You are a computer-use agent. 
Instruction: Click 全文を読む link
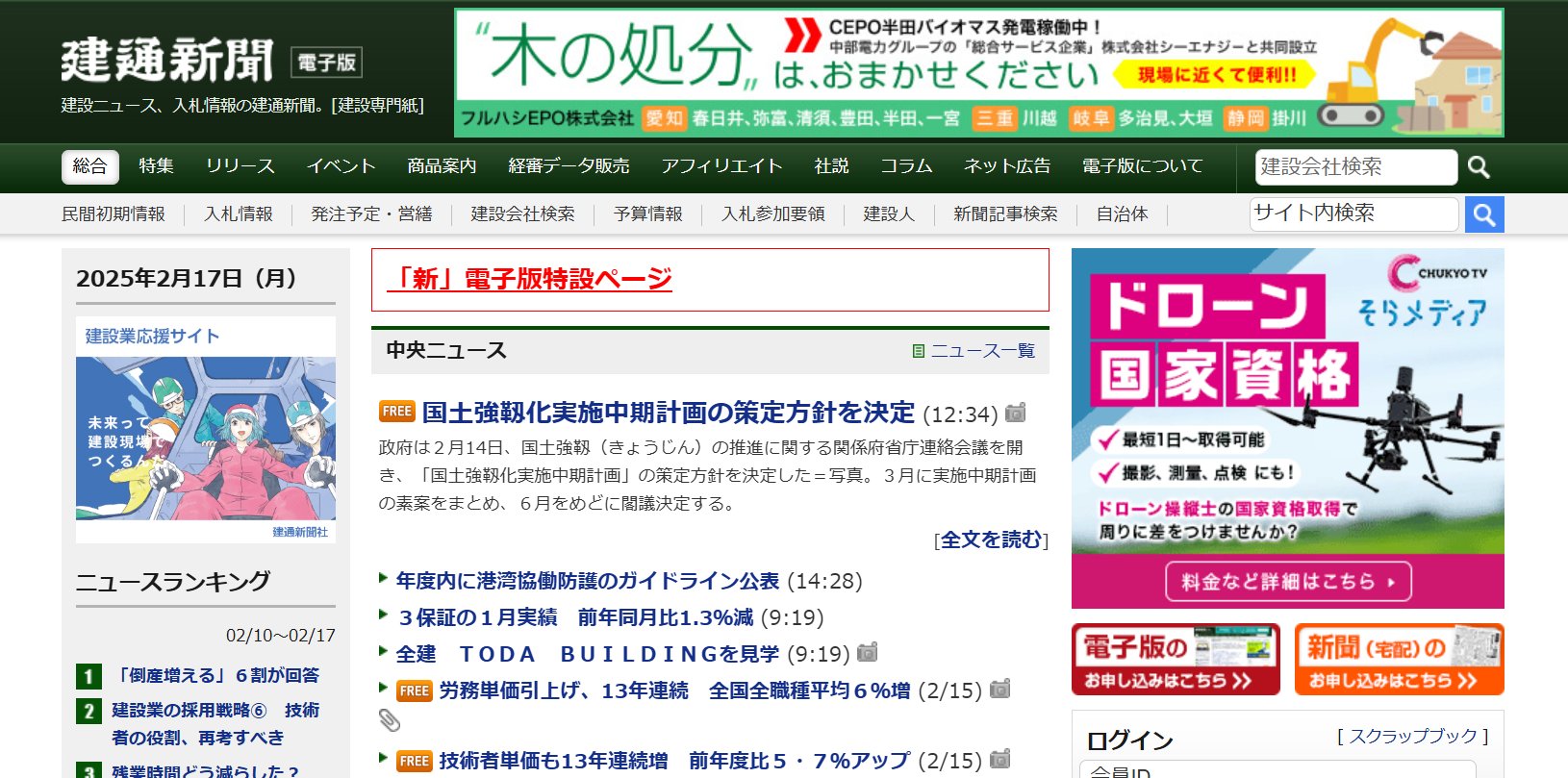coord(991,540)
